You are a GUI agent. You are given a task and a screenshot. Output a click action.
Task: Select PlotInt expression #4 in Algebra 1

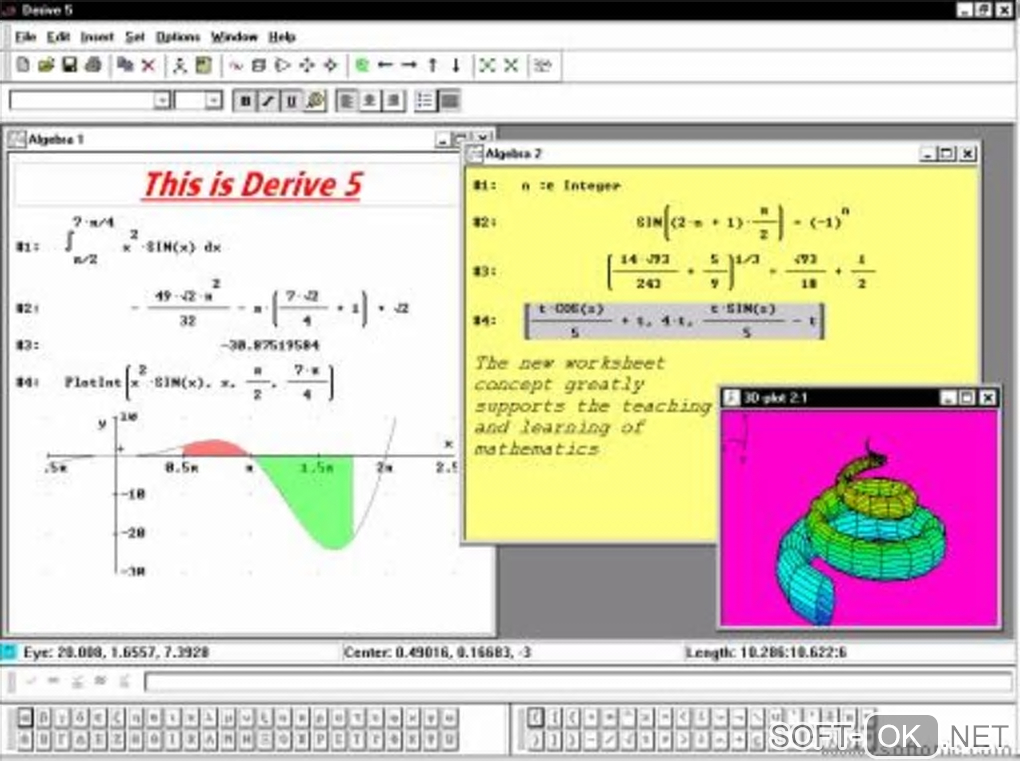tap(200, 382)
